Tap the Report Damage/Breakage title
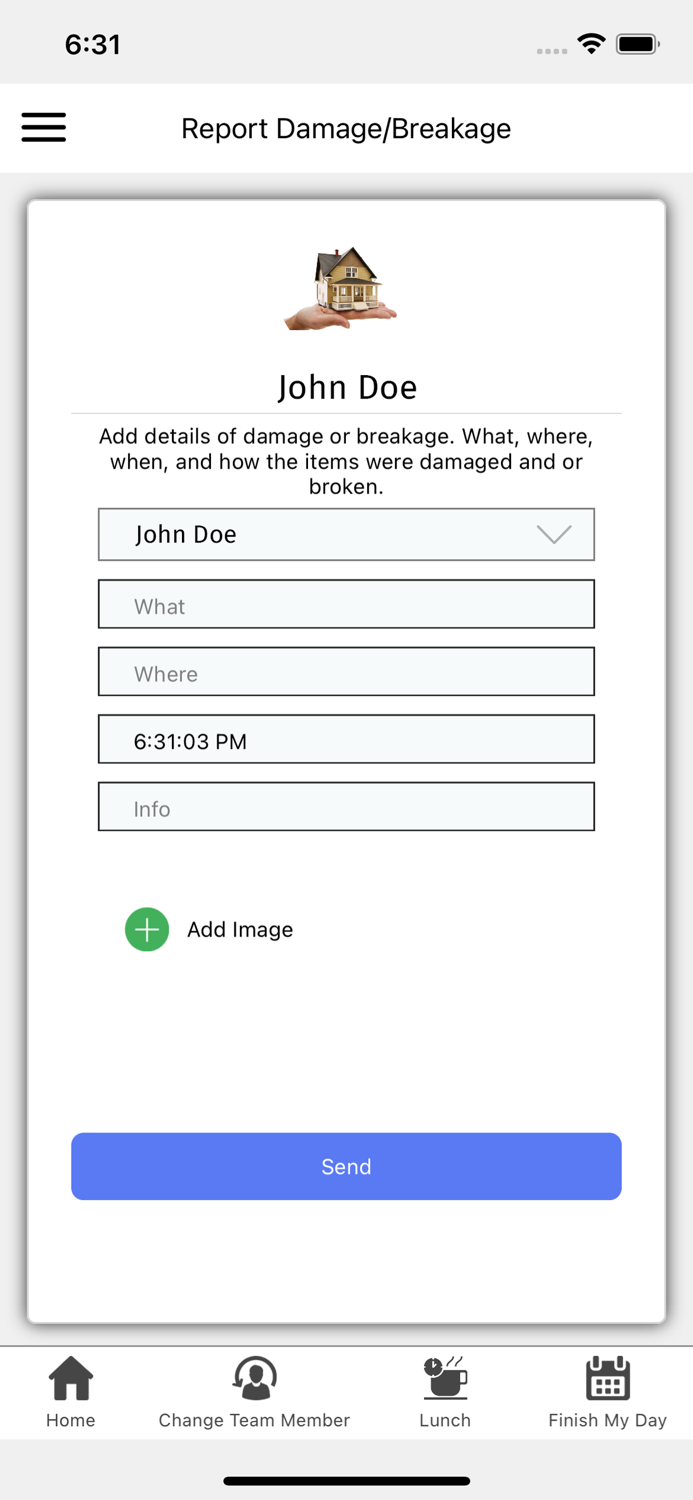This screenshot has width=693, height=1500. (346, 128)
